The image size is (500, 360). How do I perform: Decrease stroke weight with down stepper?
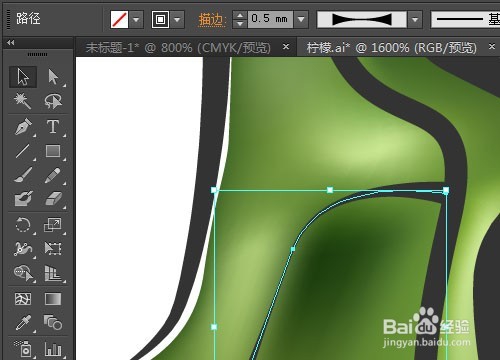pyautogui.click(x=240, y=24)
